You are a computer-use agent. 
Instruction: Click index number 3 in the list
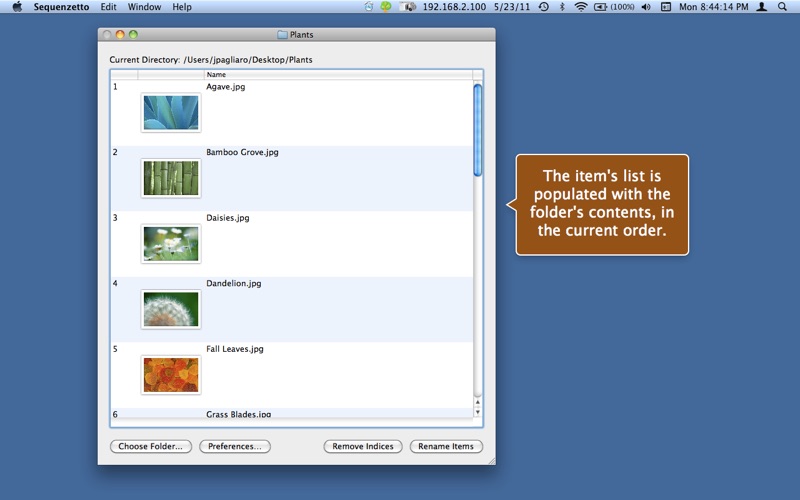[x=115, y=218]
